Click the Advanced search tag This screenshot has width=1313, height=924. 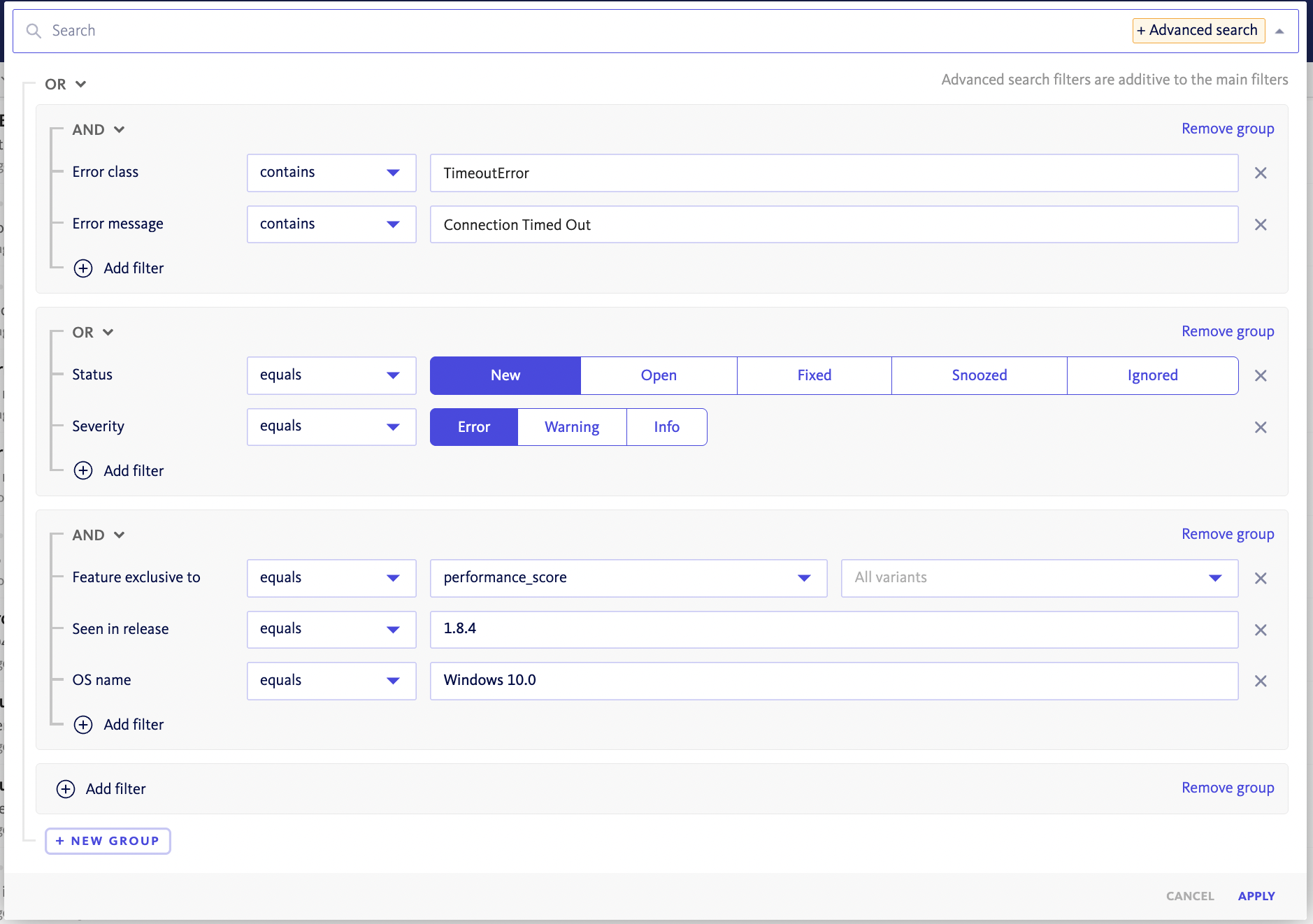pos(1198,30)
